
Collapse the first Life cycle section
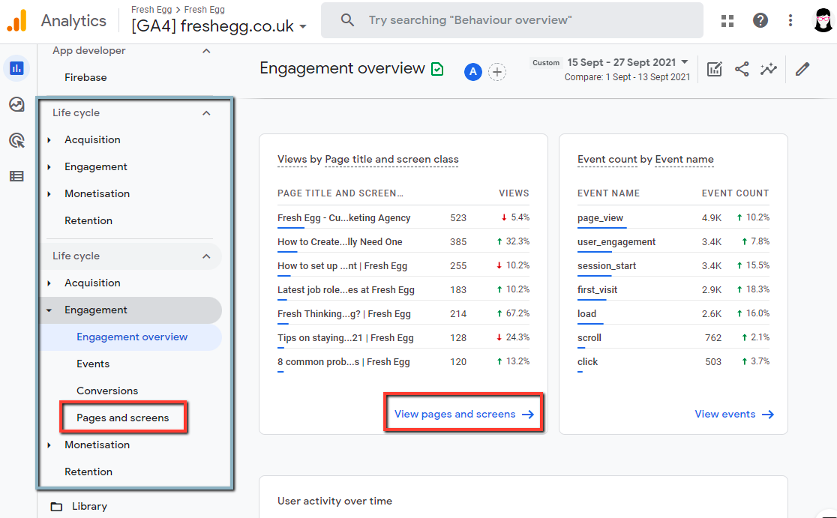[207, 113]
